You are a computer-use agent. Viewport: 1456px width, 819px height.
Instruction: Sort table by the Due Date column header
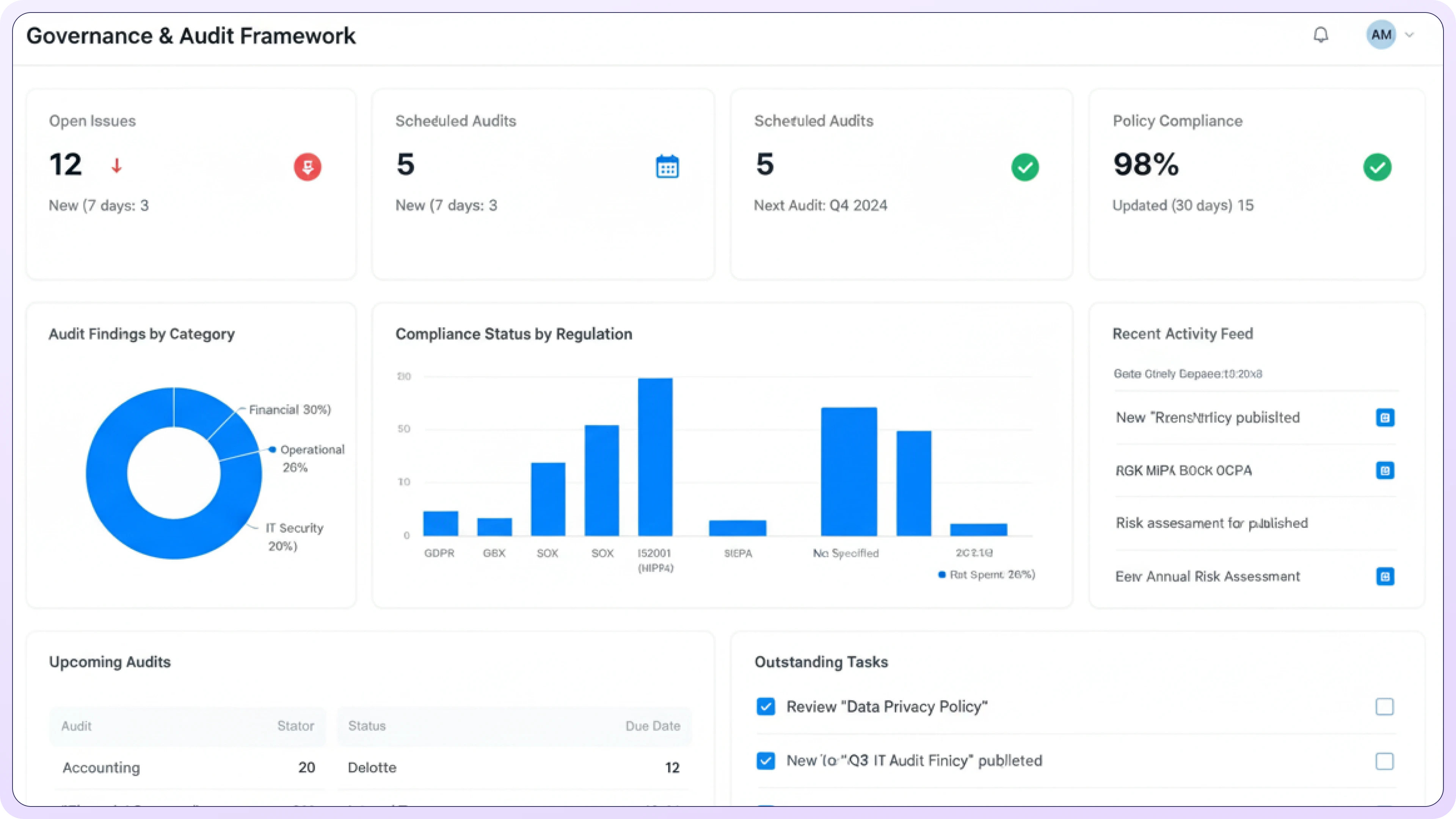tap(652, 726)
